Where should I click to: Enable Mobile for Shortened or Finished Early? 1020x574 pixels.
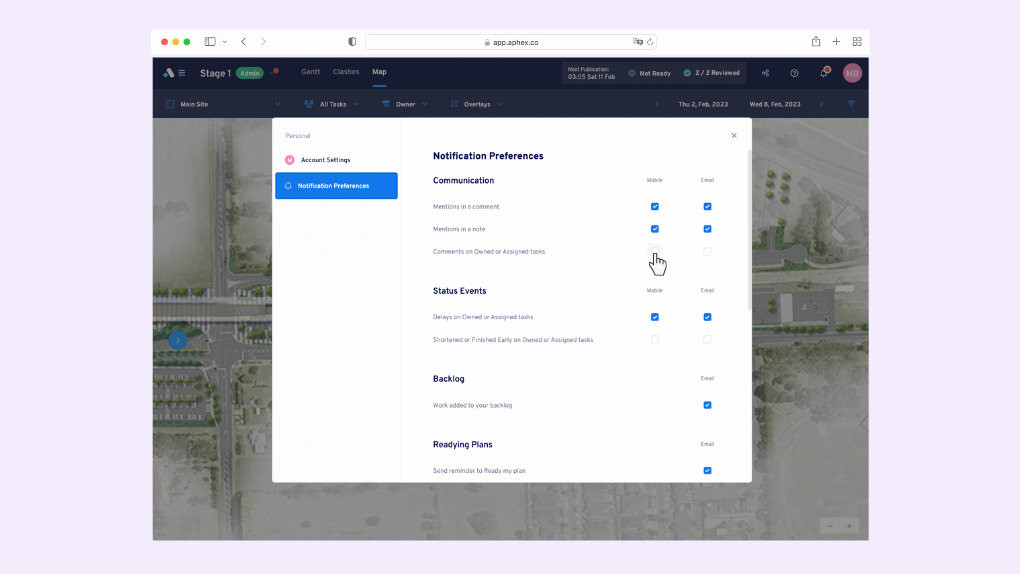tap(655, 340)
